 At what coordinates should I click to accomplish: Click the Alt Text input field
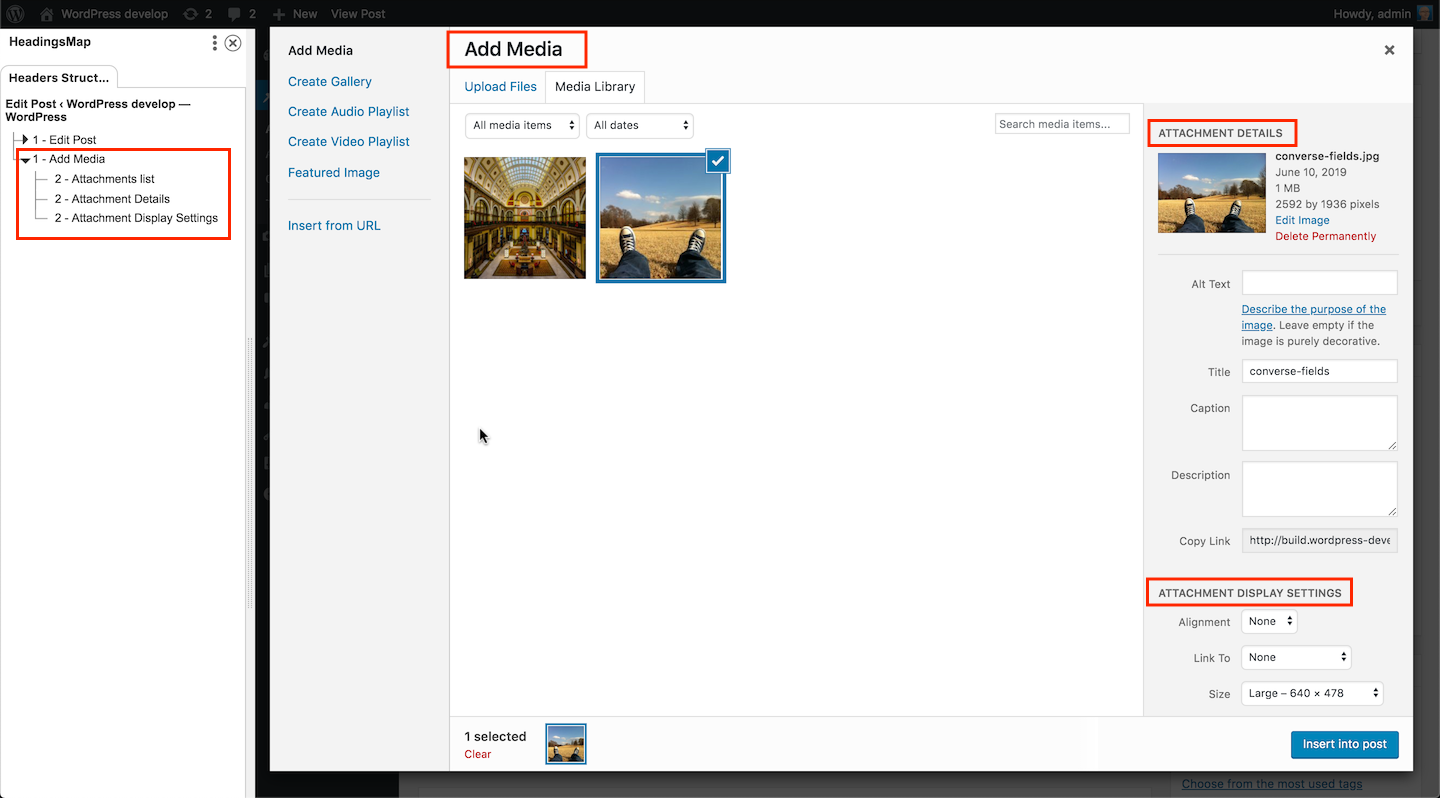[1319, 282]
